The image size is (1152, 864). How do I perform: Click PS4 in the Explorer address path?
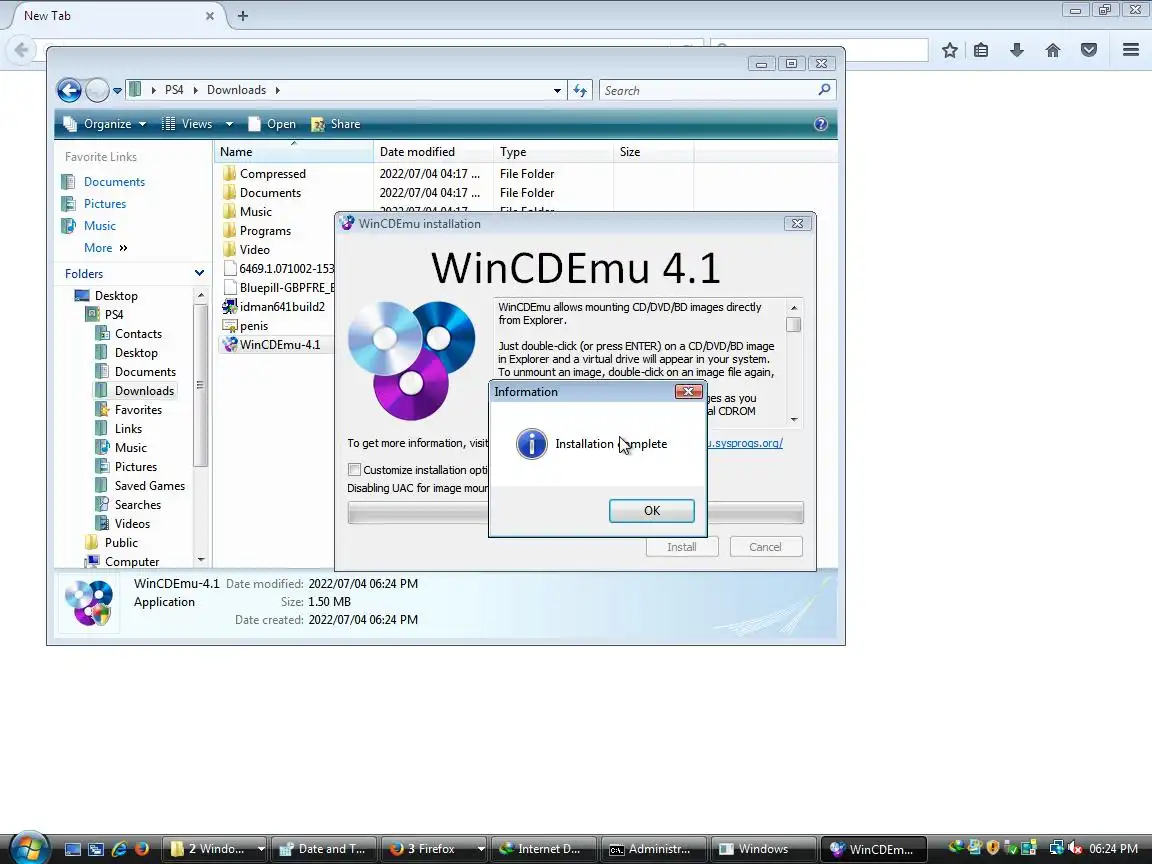174,90
